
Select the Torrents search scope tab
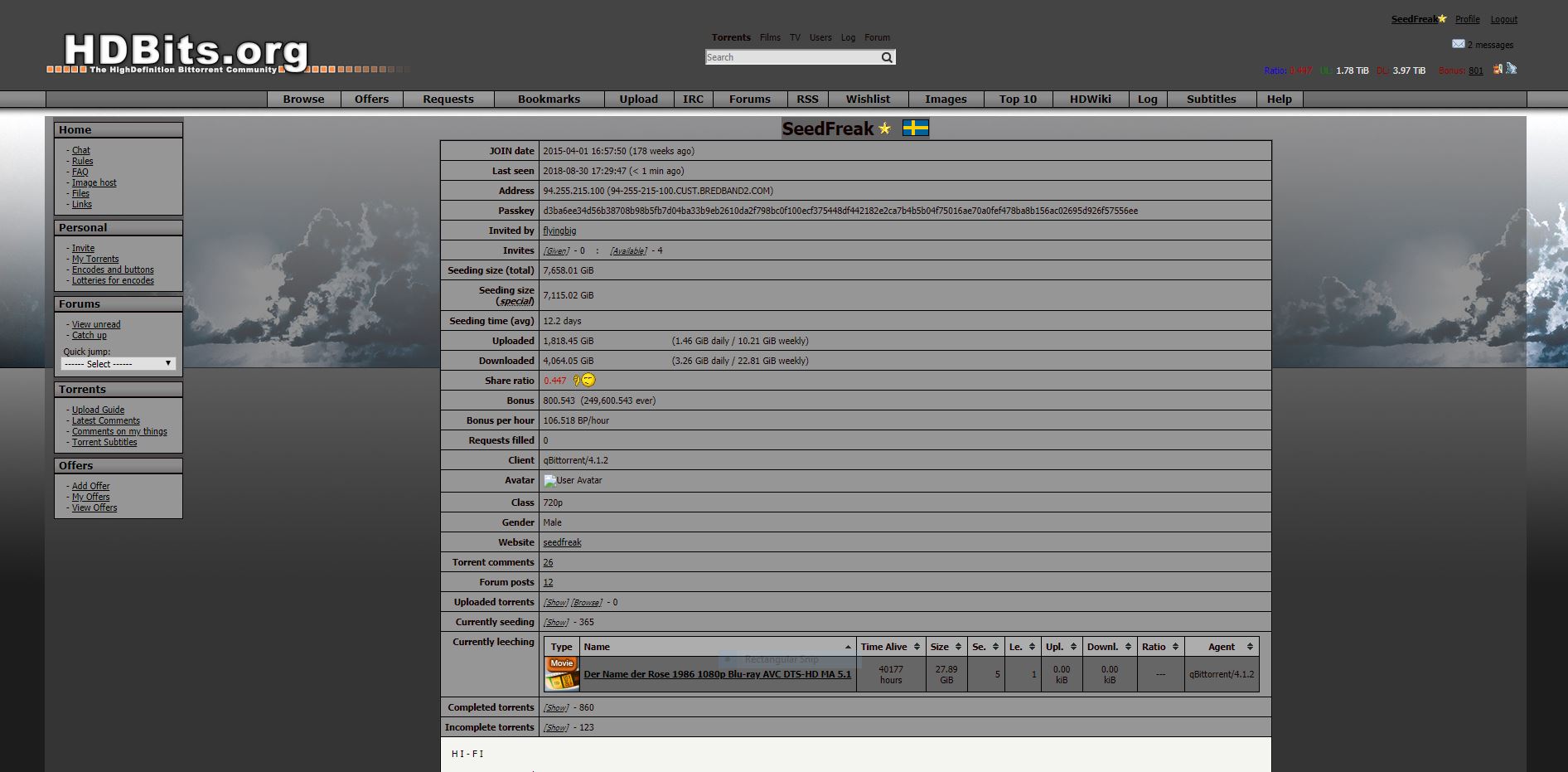[731, 37]
